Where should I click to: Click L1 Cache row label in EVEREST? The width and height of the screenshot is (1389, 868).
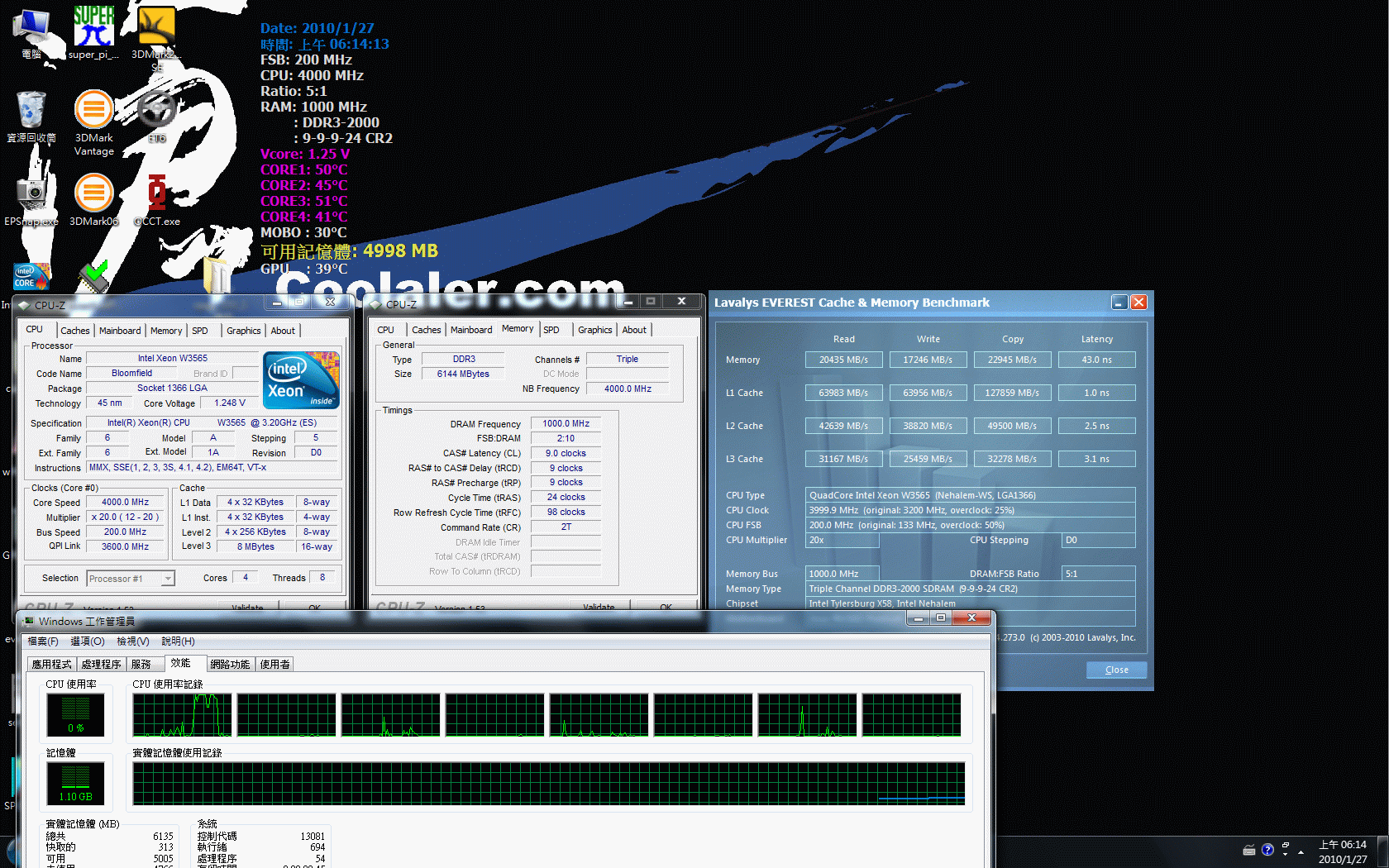pyautogui.click(x=744, y=393)
